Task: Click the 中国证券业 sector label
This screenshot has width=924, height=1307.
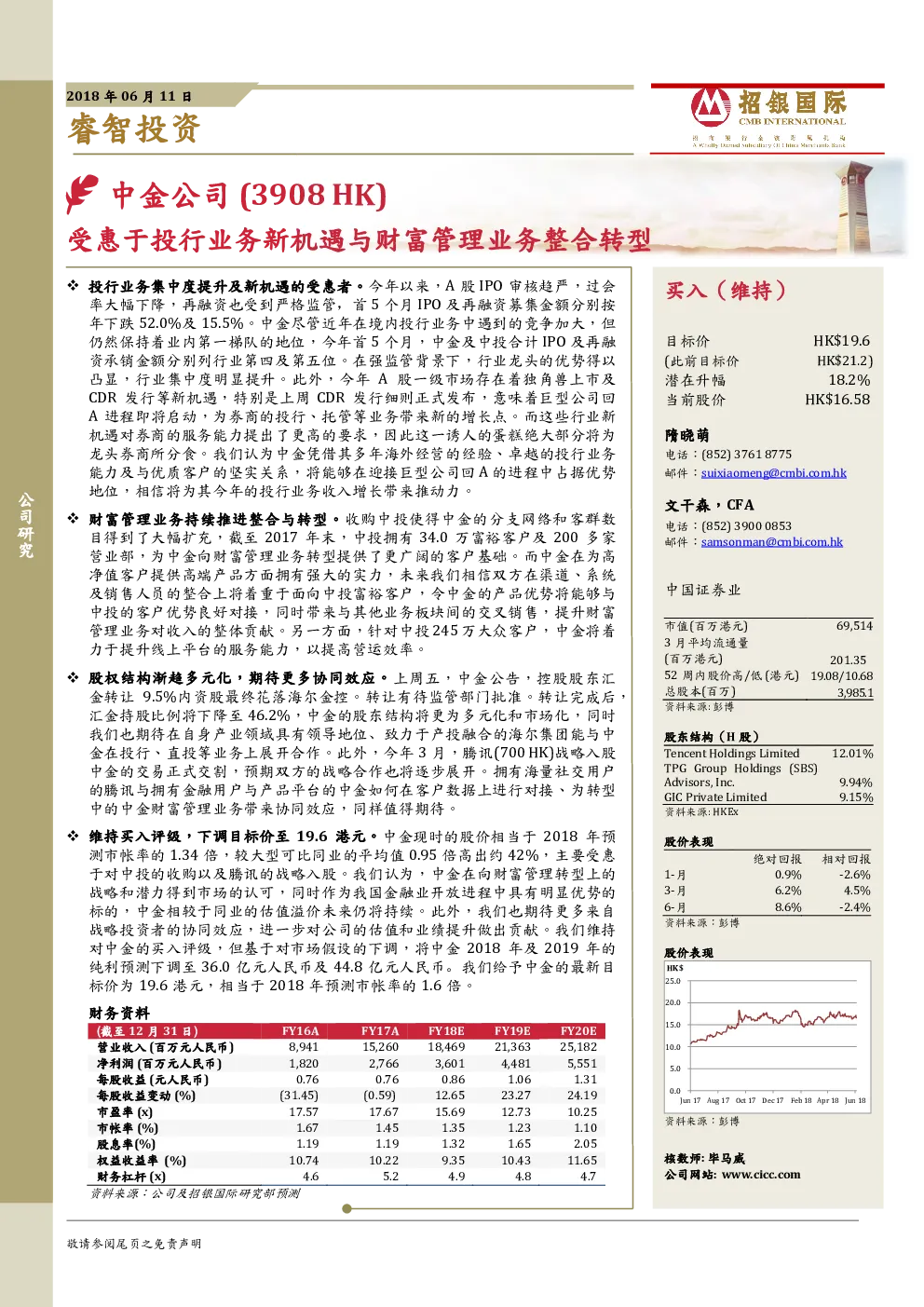Action: tap(703, 590)
